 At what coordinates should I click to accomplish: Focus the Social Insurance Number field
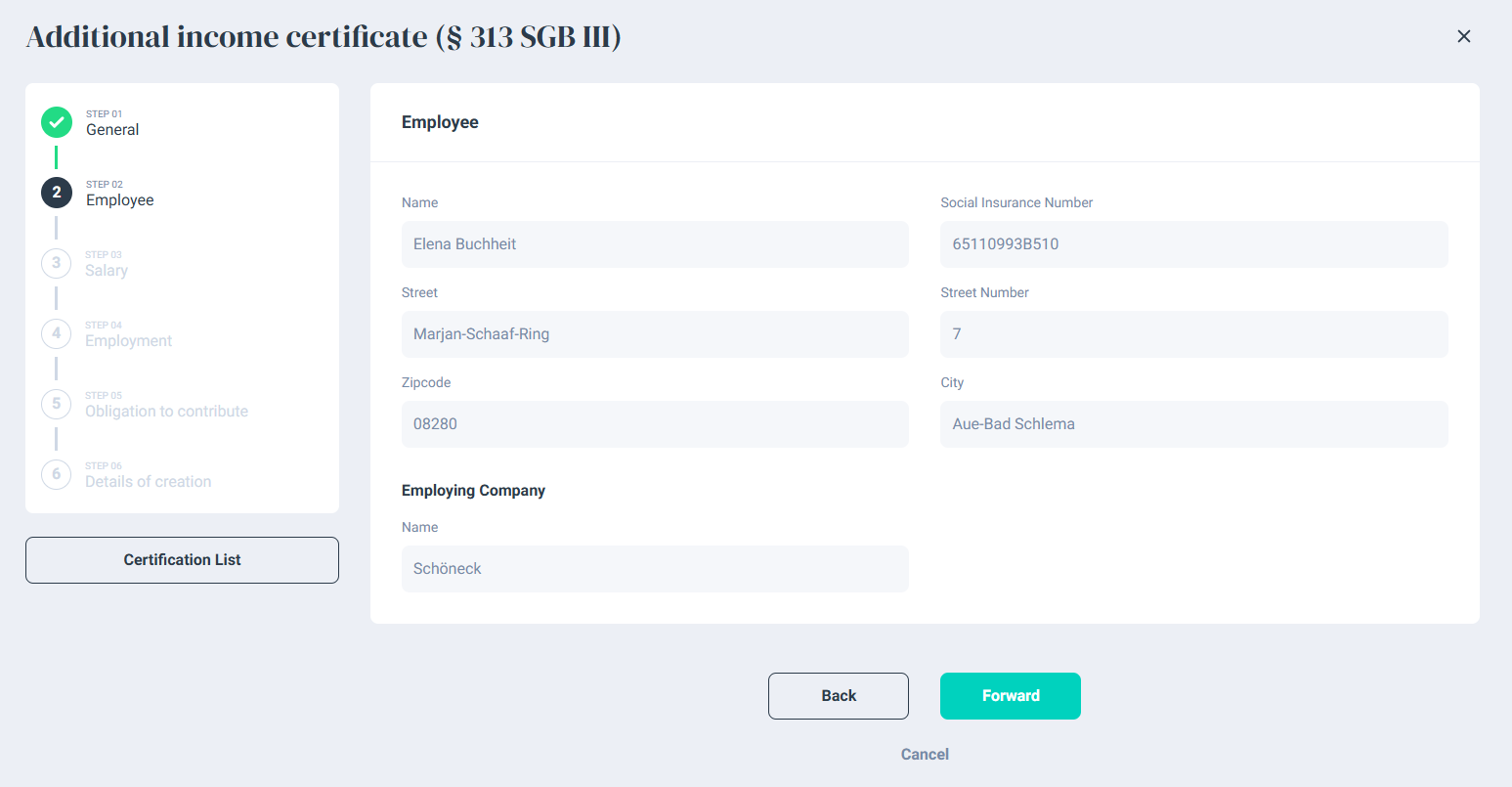(1193, 244)
